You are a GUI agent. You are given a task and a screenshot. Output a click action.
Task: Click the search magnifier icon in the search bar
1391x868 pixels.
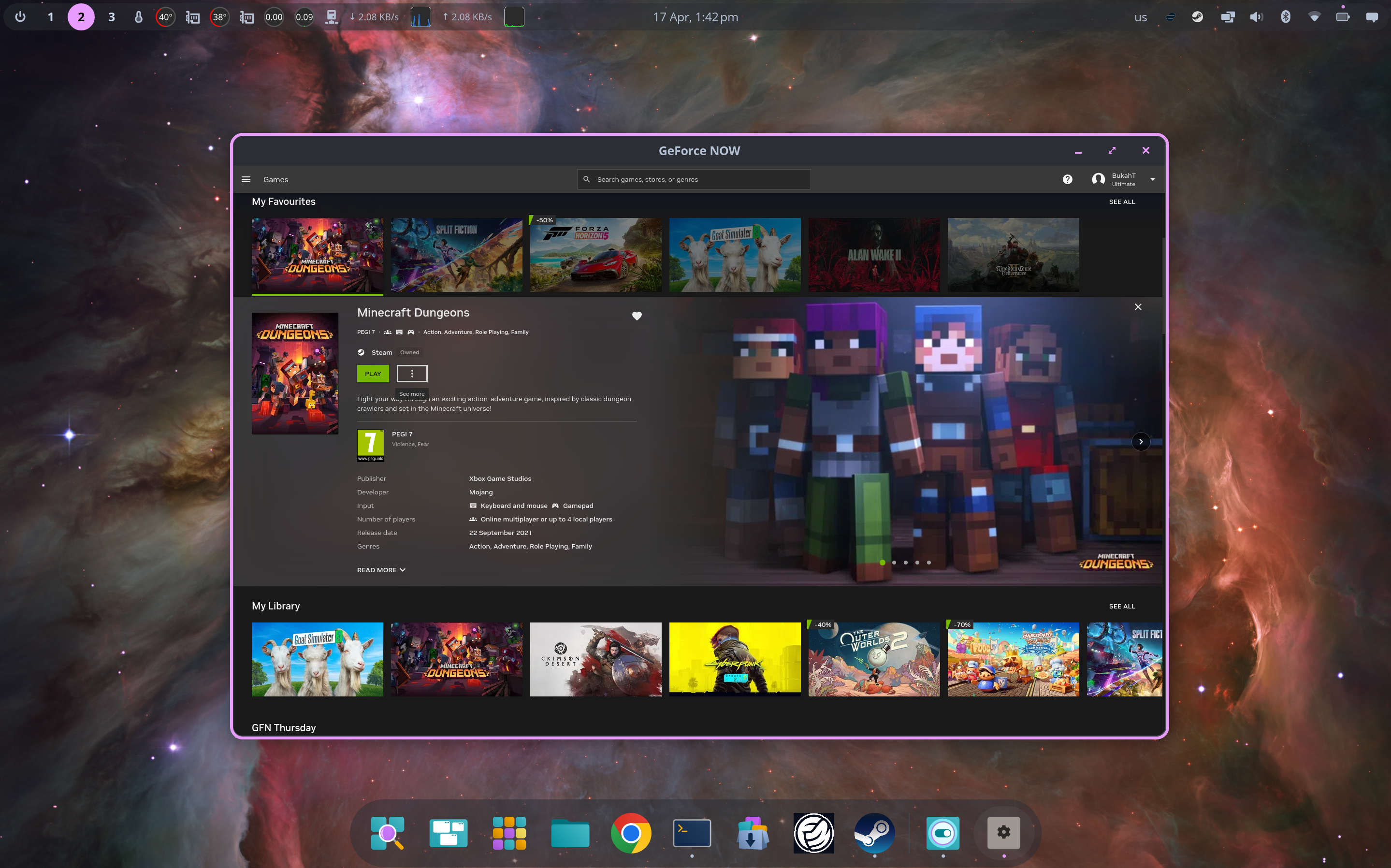click(x=587, y=179)
